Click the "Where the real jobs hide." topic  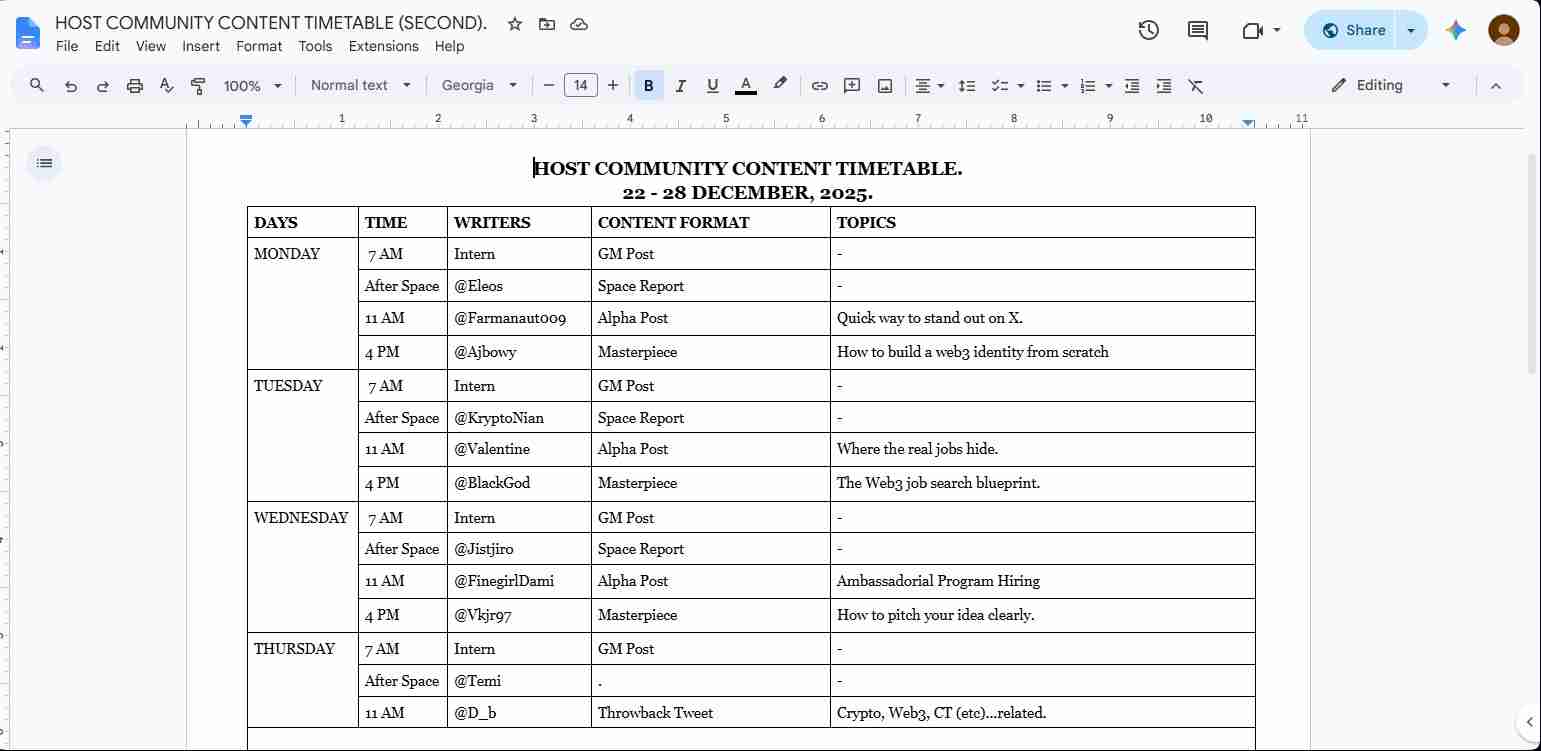tap(917, 449)
